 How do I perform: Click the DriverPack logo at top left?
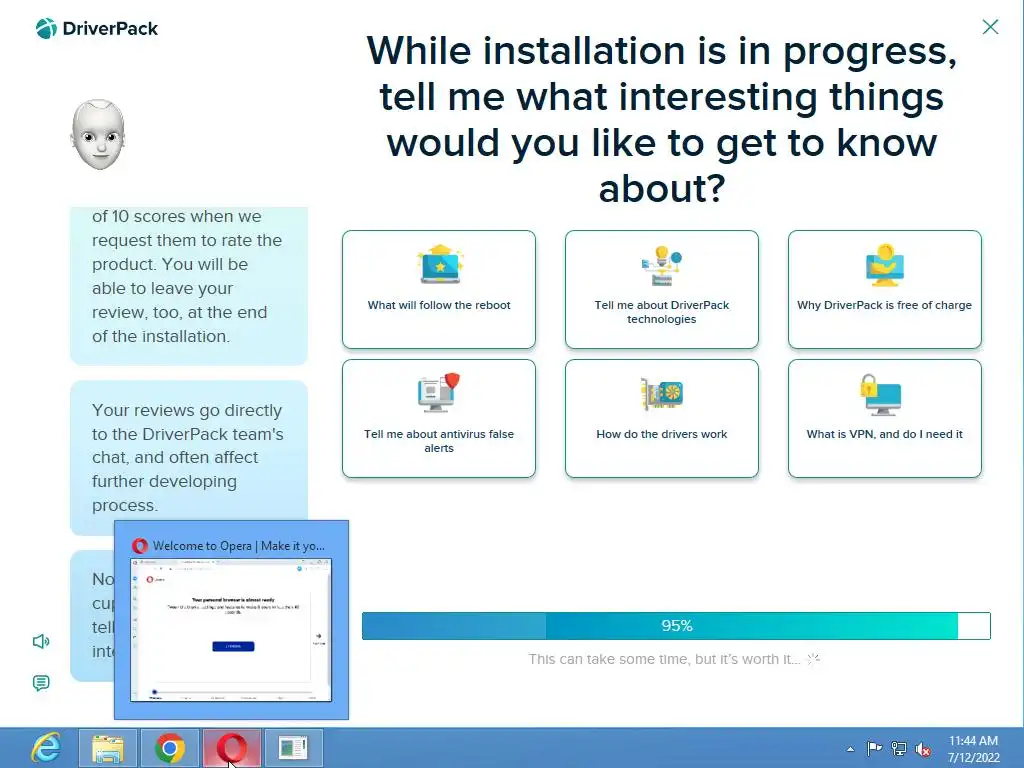(x=97, y=29)
